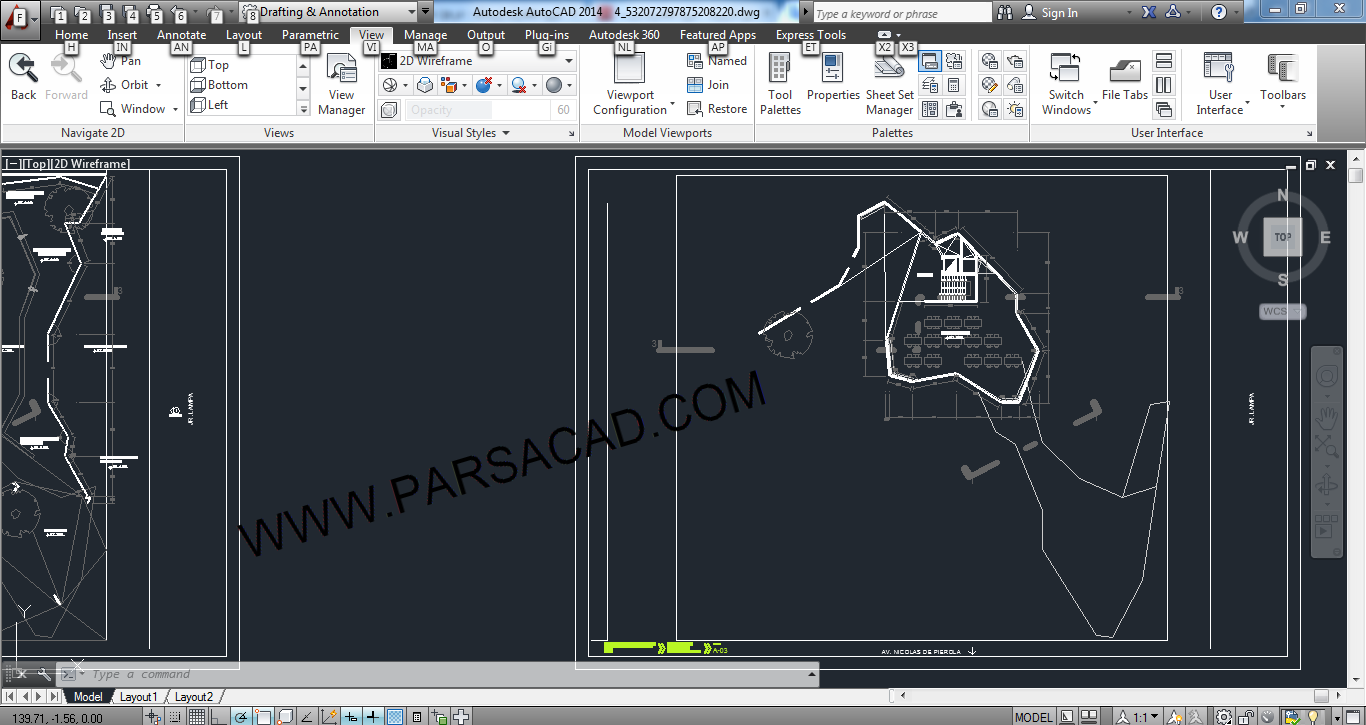Toggle Isolate Objects lightbulb icon
Viewport: 1366px width, 725px height.
tap(1314, 716)
